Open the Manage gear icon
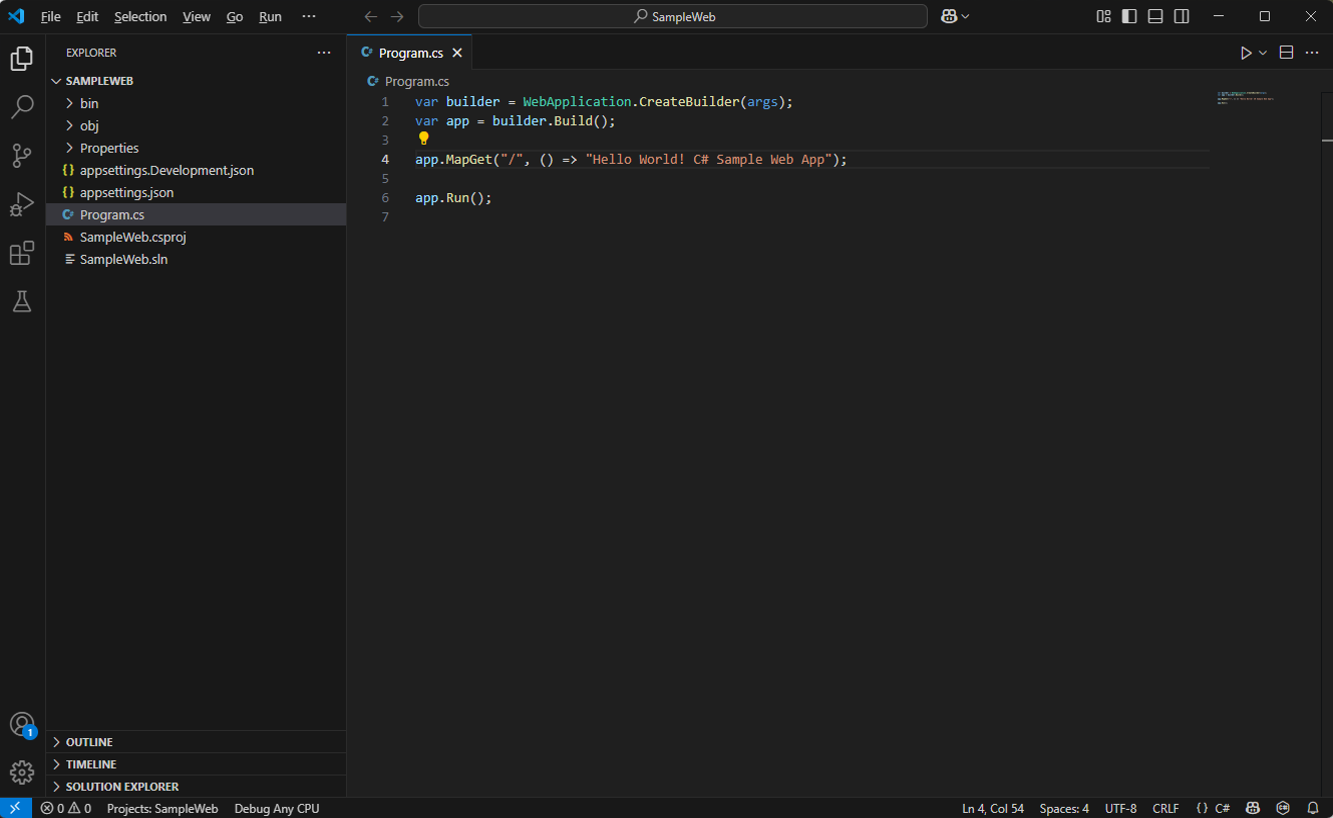 [x=22, y=772]
